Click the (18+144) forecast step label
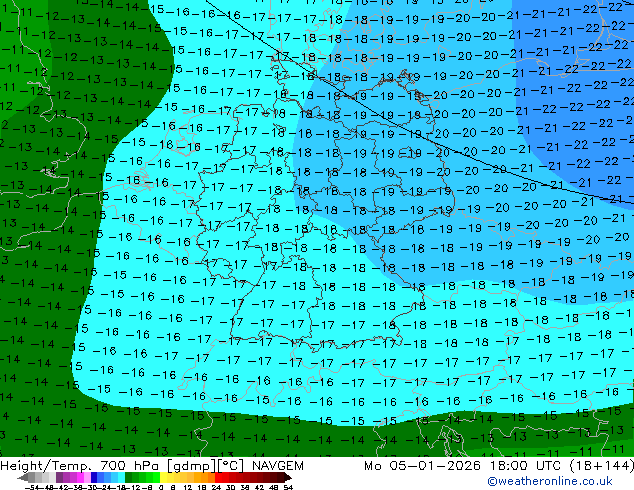Image resolution: width=634 pixels, height=490 pixels. coord(601,466)
